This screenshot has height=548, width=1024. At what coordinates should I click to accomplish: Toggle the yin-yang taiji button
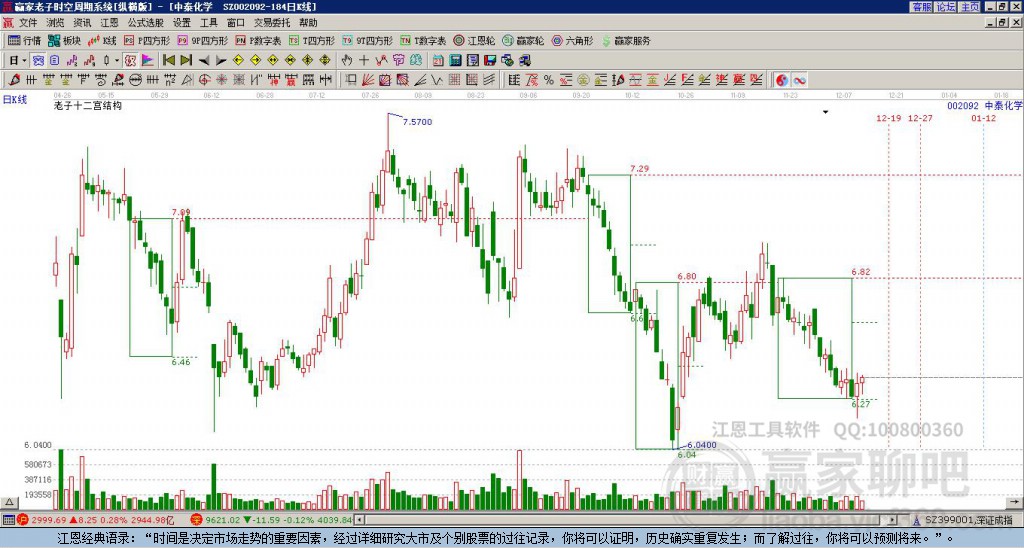click(x=782, y=80)
